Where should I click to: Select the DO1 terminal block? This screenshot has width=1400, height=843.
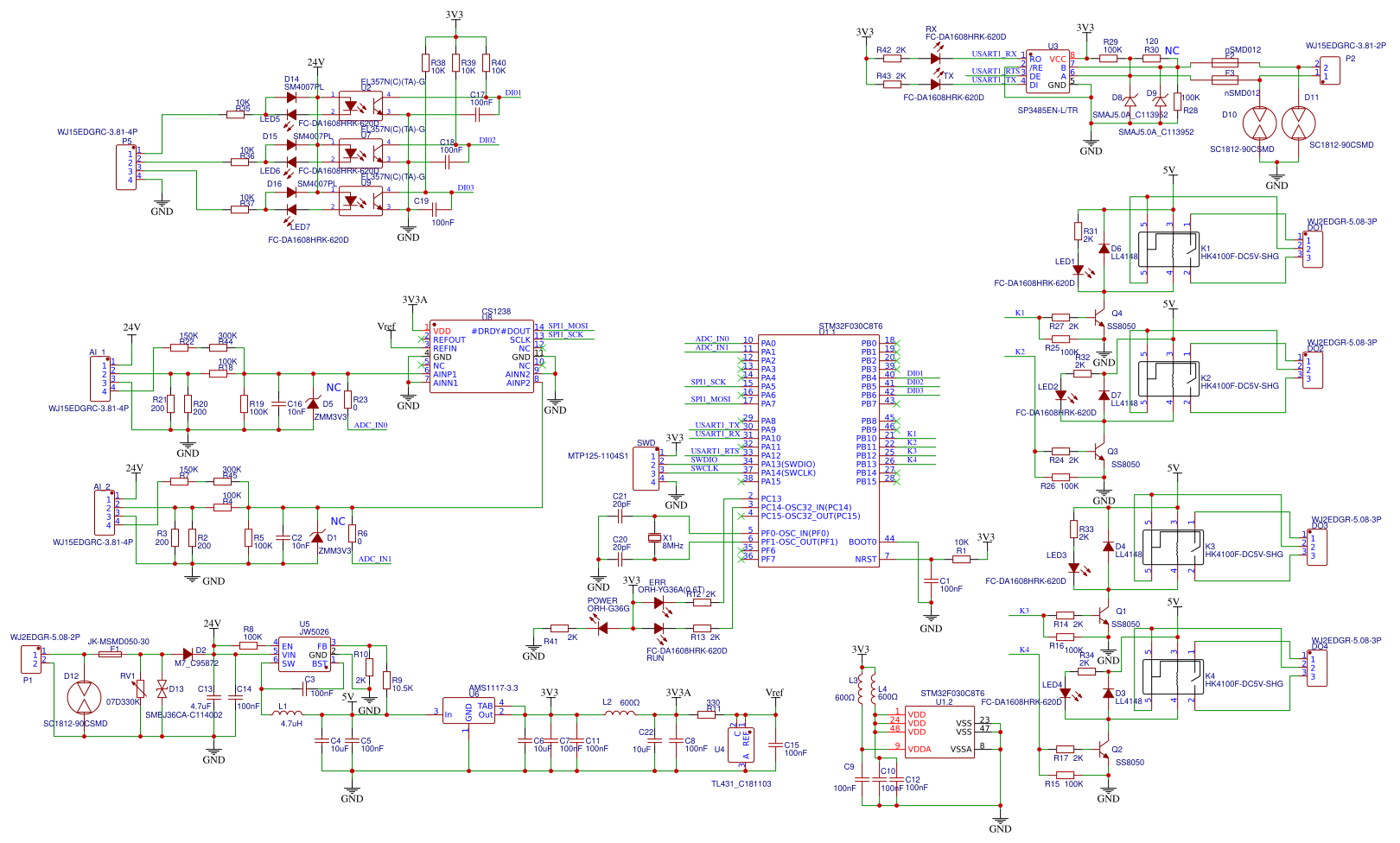coord(1312,249)
